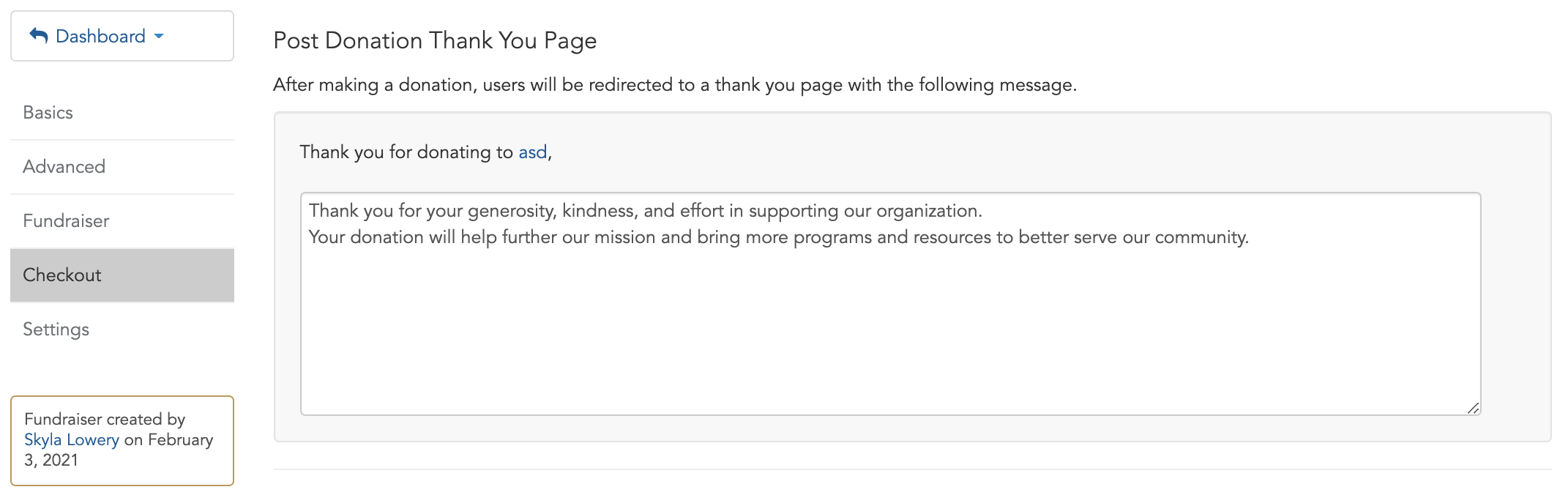Switch to the Advanced section

pos(122,167)
